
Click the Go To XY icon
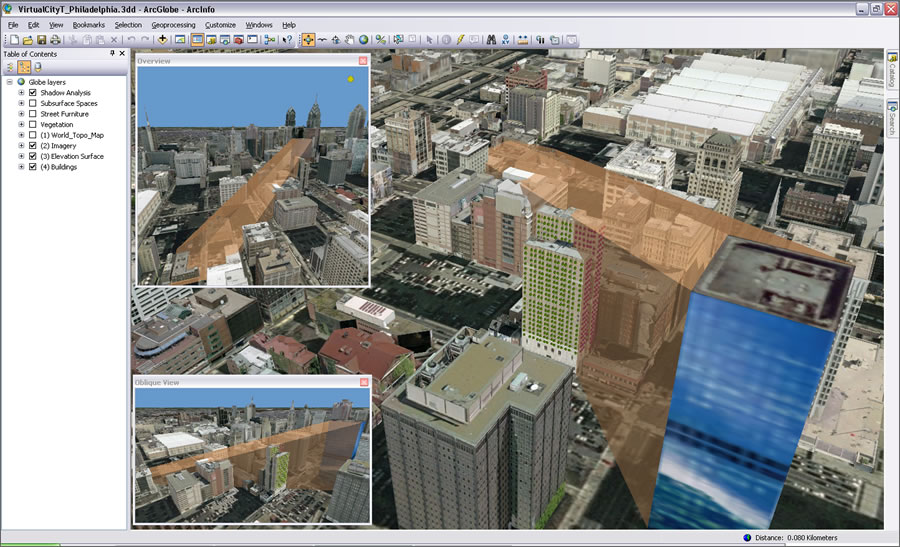[x=505, y=40]
